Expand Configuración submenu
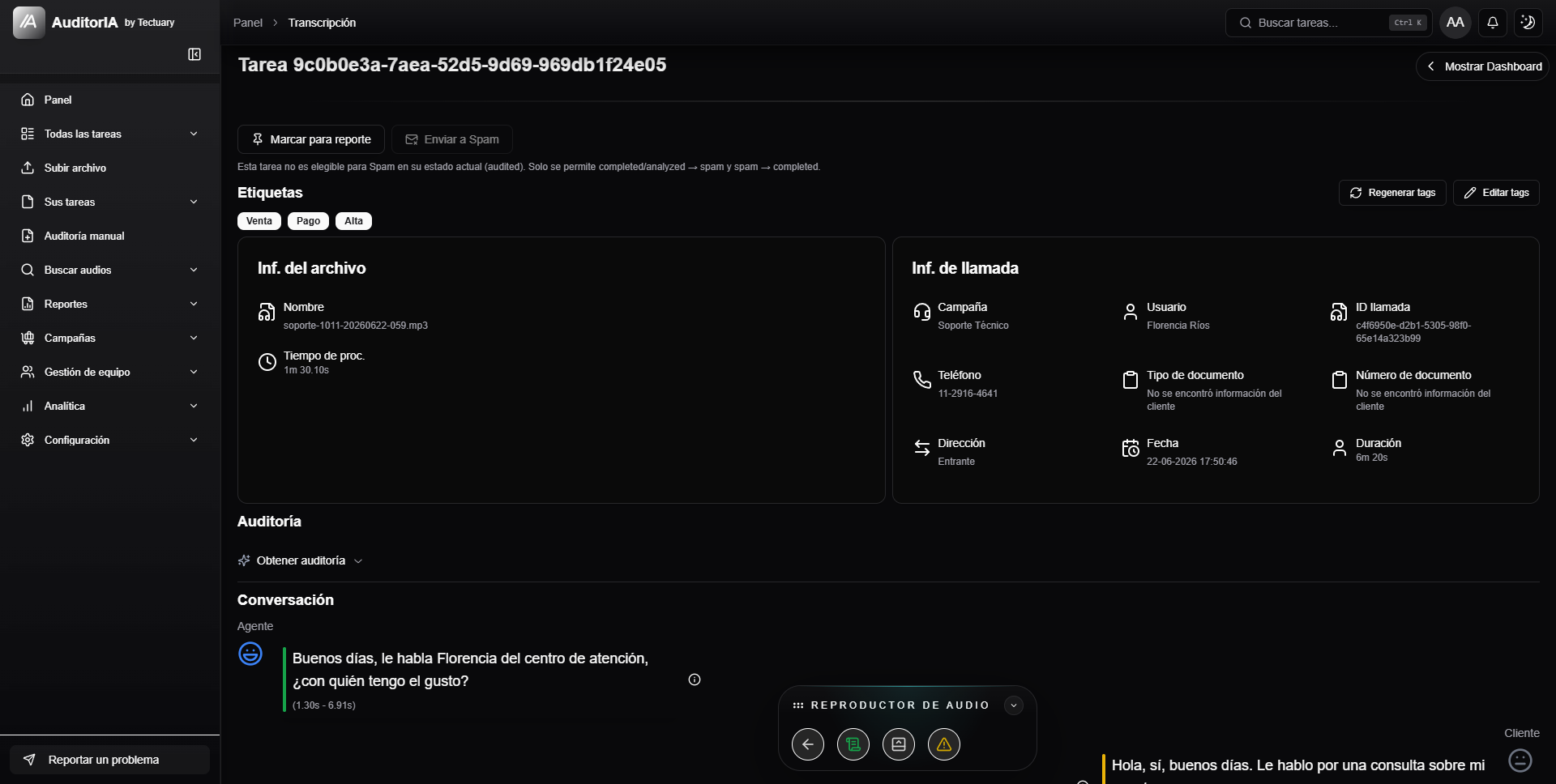The width and height of the screenshot is (1556, 784). click(x=194, y=440)
